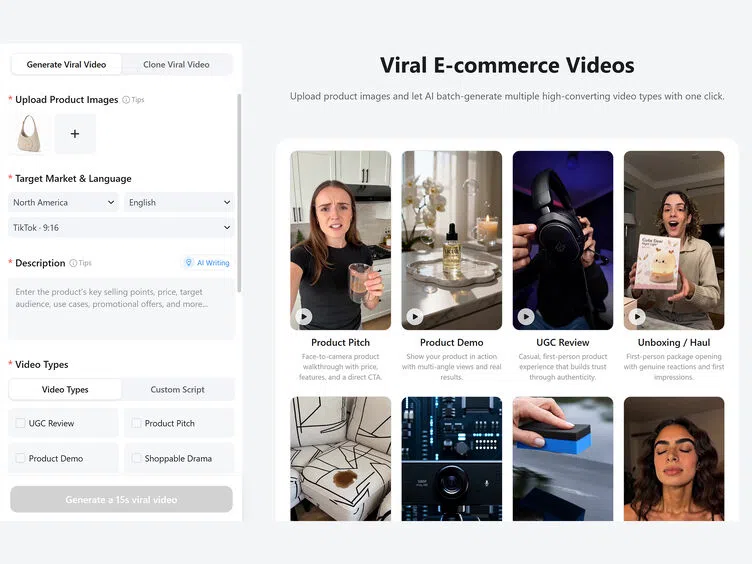The width and height of the screenshot is (752, 564).
Task: Click the Video Types section heading
Action: 42,364
